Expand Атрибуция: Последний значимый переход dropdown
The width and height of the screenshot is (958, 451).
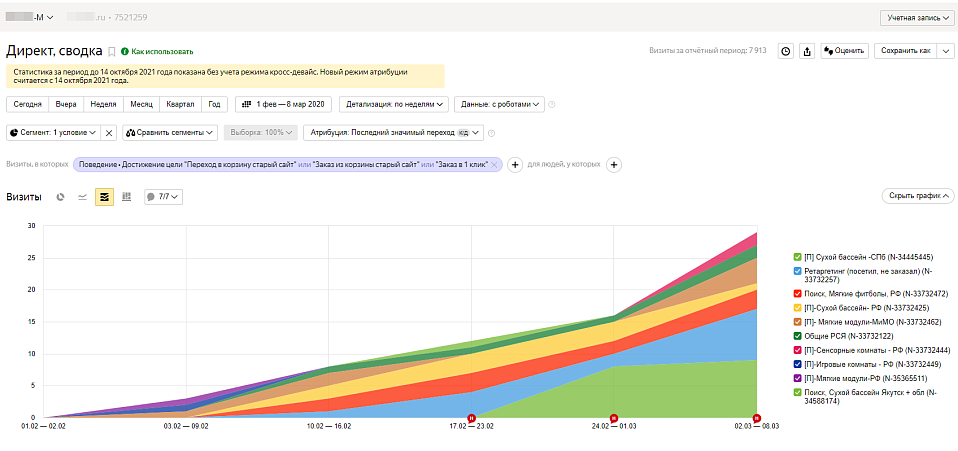393,133
